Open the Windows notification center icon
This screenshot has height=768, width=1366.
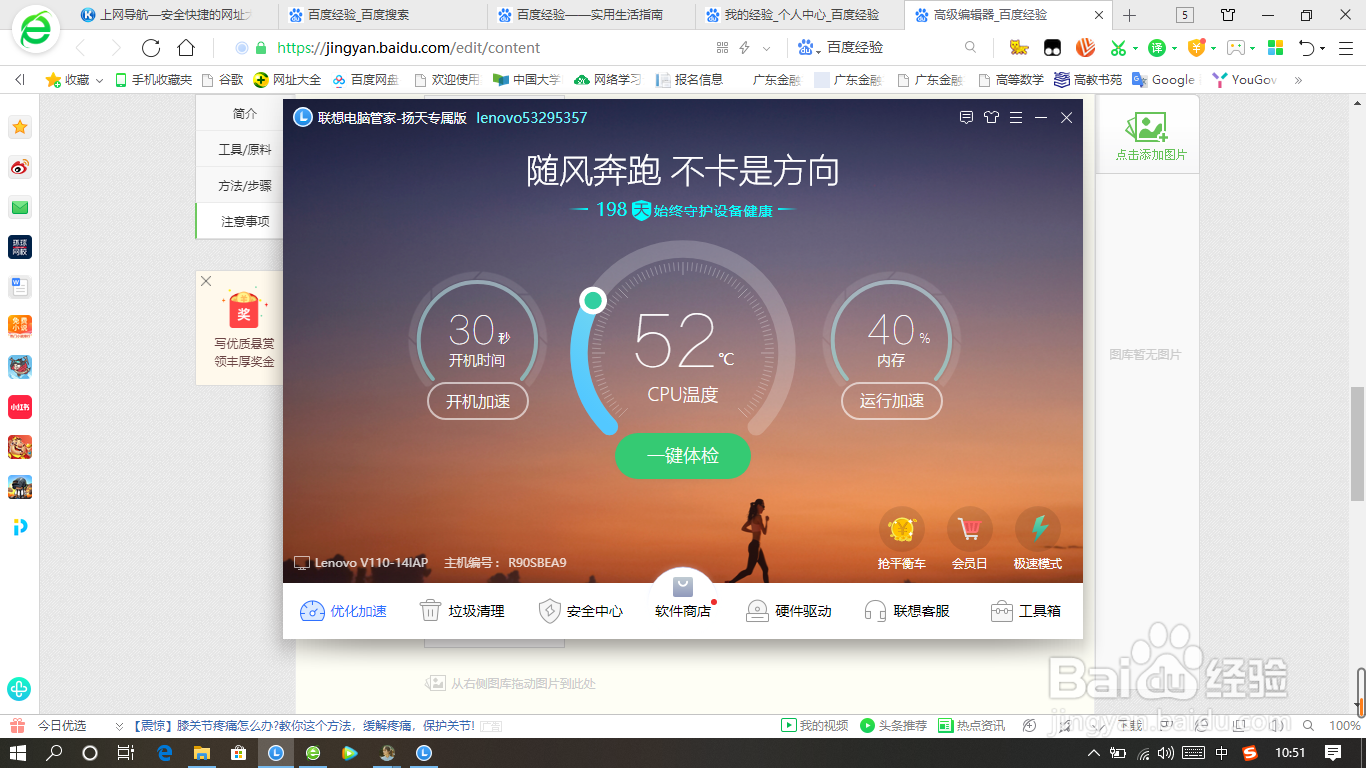(x=1333, y=753)
